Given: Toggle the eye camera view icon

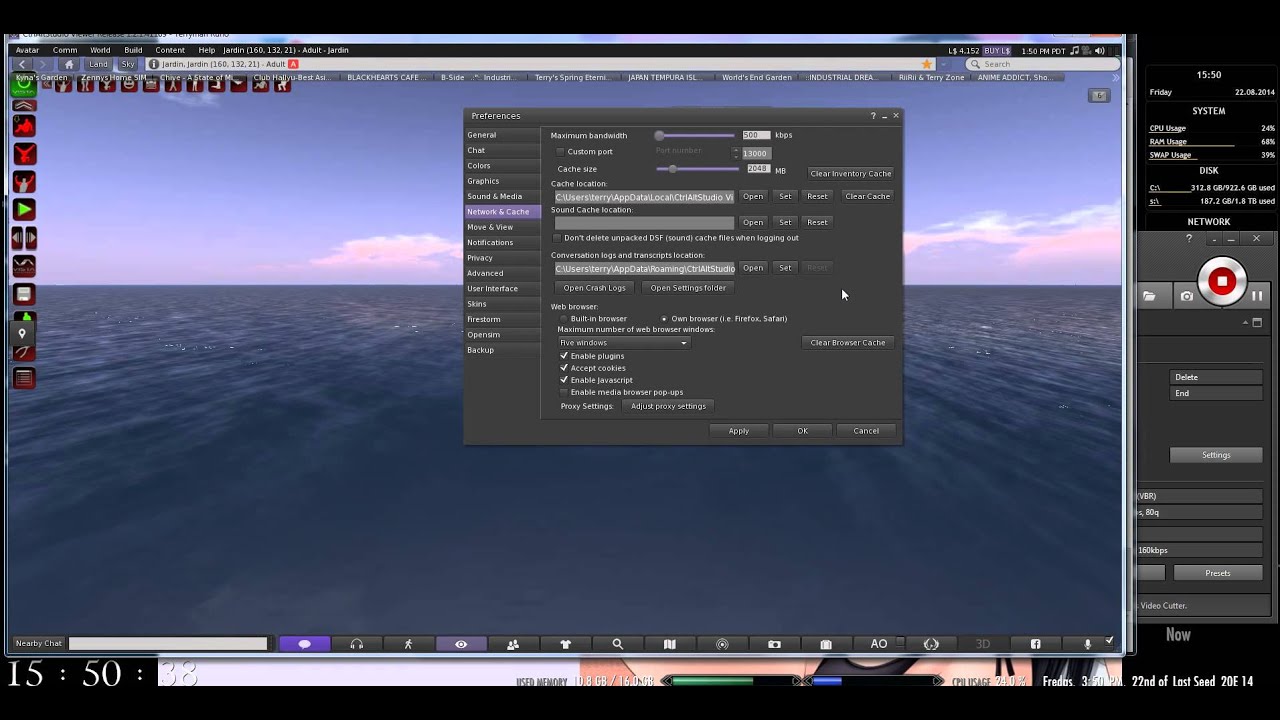Looking at the screenshot, I should pos(461,644).
